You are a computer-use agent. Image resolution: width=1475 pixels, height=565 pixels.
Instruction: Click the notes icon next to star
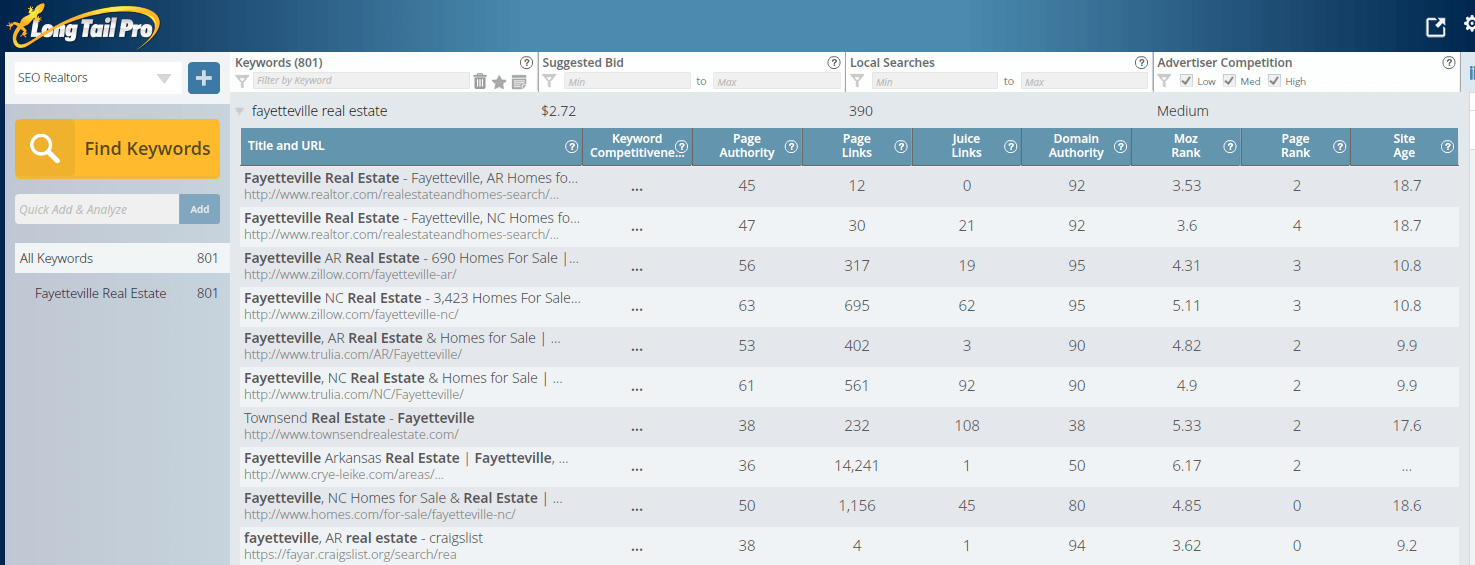pyautogui.click(x=519, y=81)
